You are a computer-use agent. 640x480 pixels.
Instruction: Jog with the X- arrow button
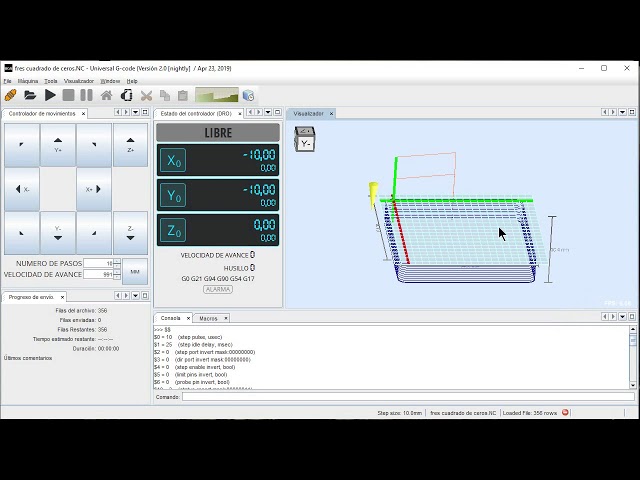coord(22,189)
